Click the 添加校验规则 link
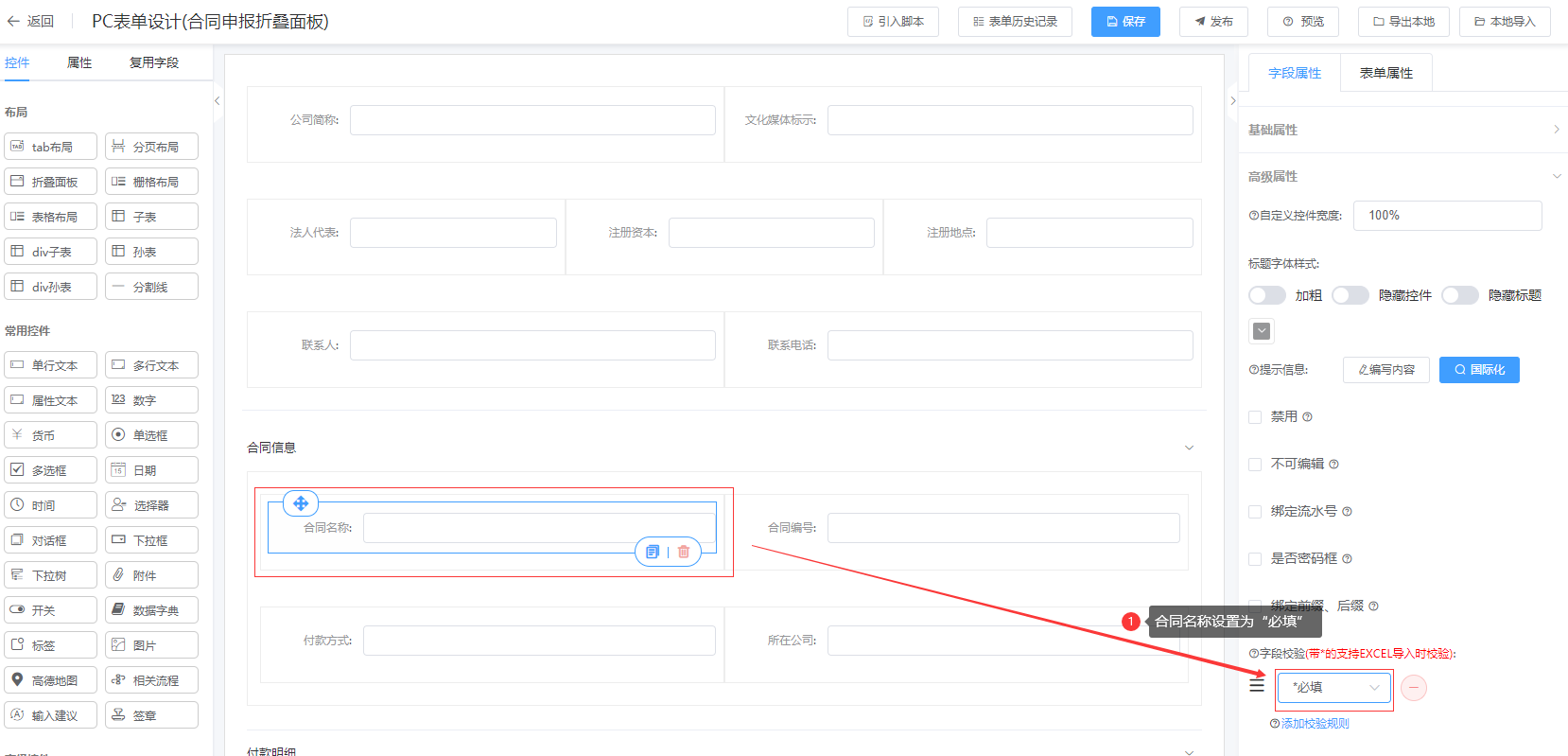 [1315, 724]
